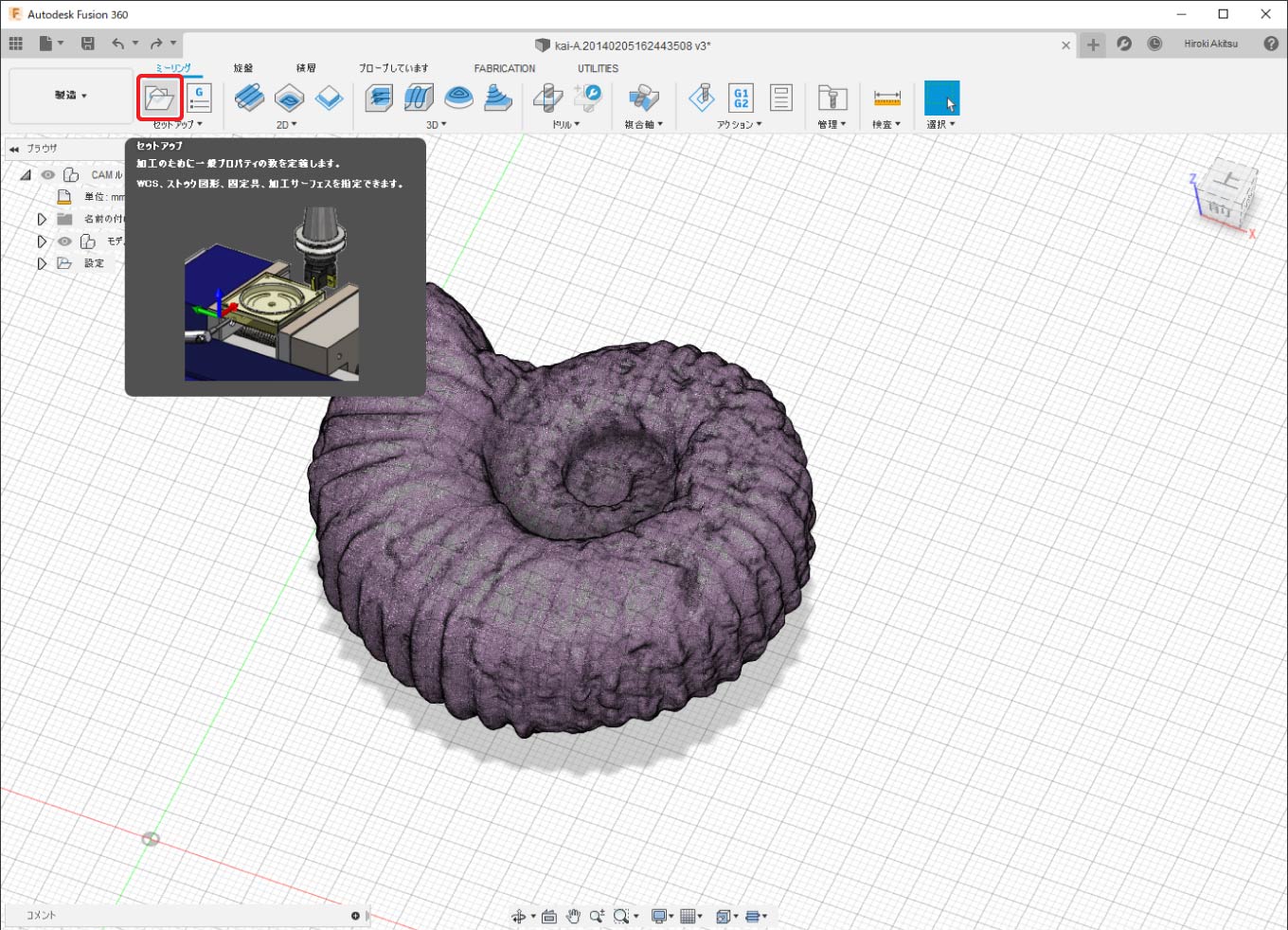Toggle visibility eye of CAM root
Screen dimensions: 1288x930
[x=47, y=175]
